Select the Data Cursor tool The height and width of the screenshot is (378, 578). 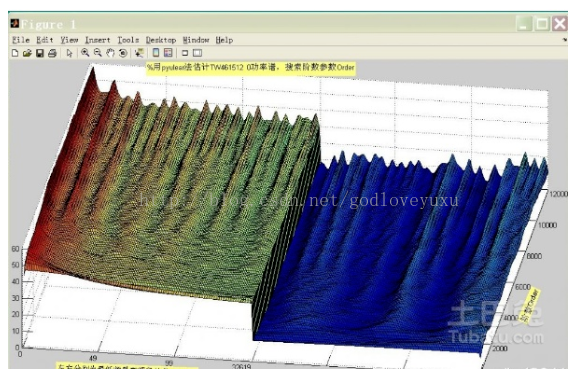[x=139, y=53]
